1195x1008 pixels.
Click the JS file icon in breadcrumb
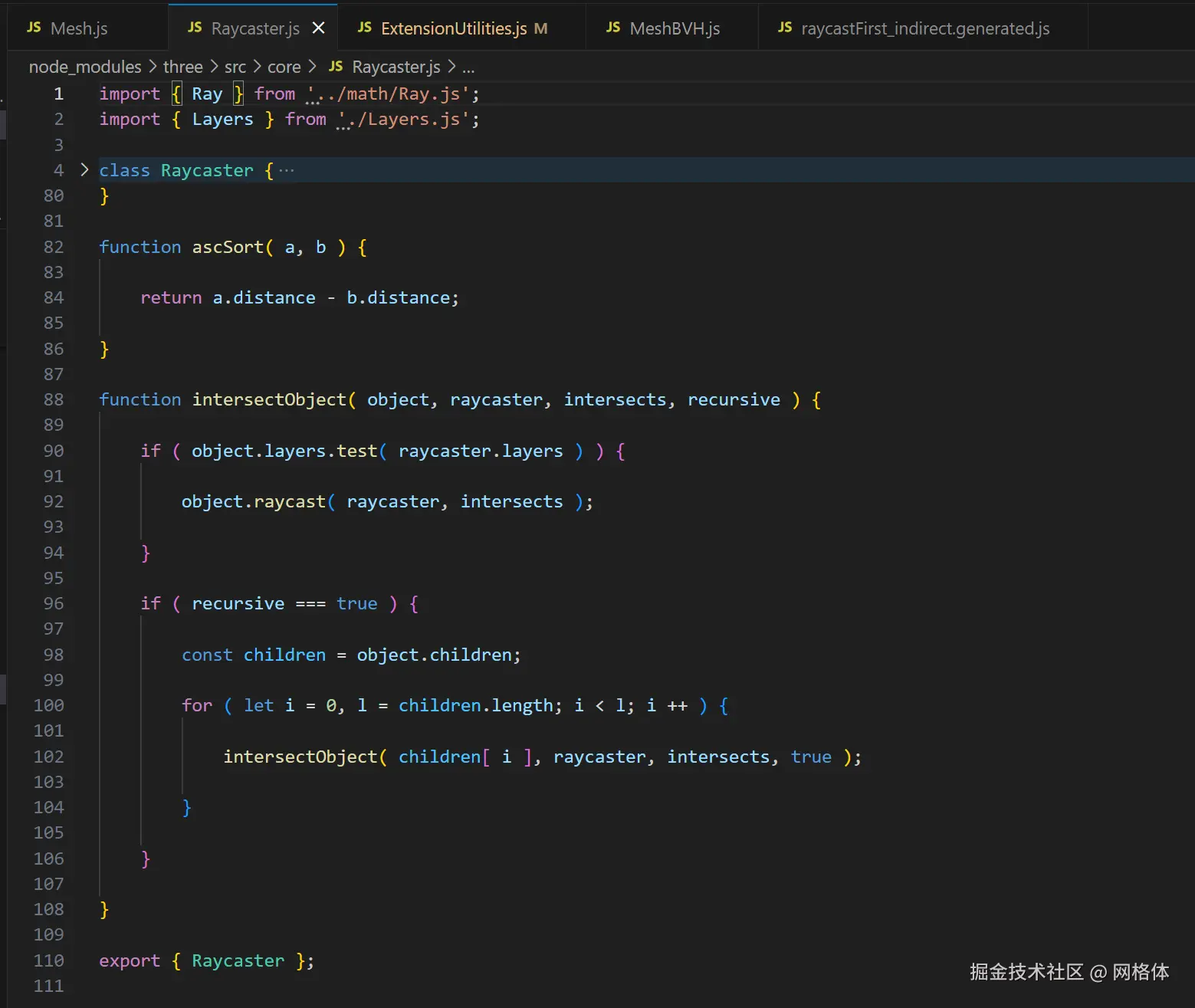click(x=336, y=67)
